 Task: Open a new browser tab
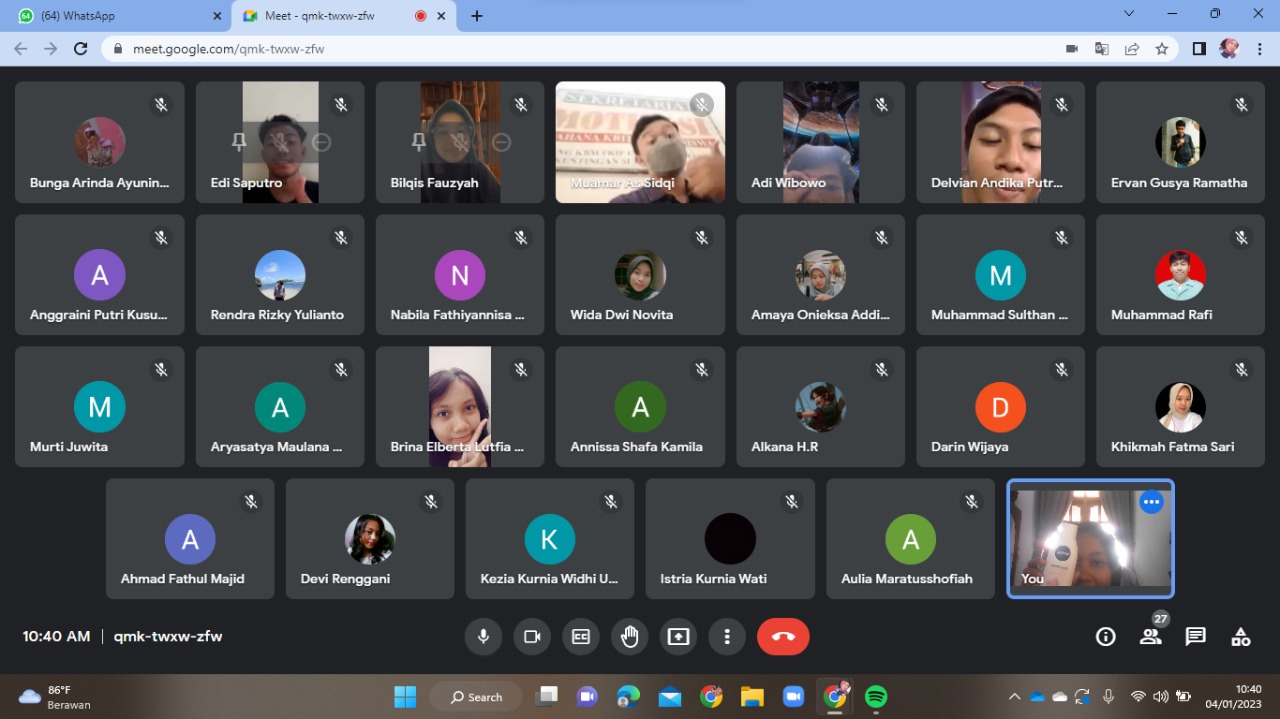[477, 16]
